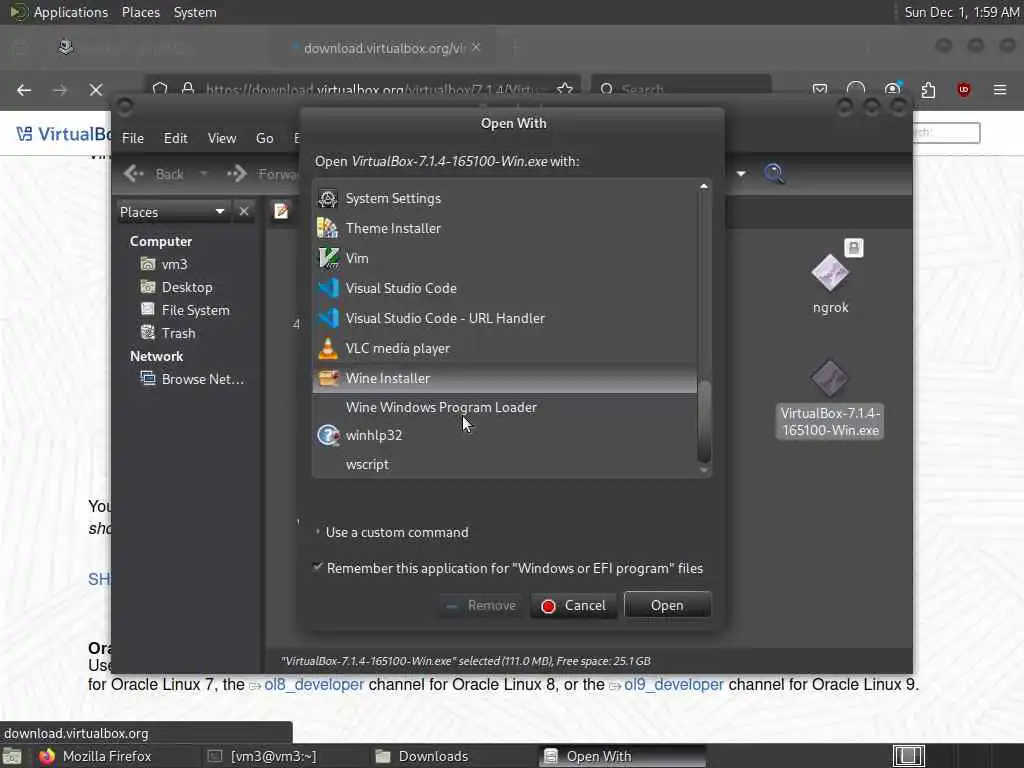The image size is (1024, 768).
Task: Open the File menu in file manager
Action: coord(133,138)
